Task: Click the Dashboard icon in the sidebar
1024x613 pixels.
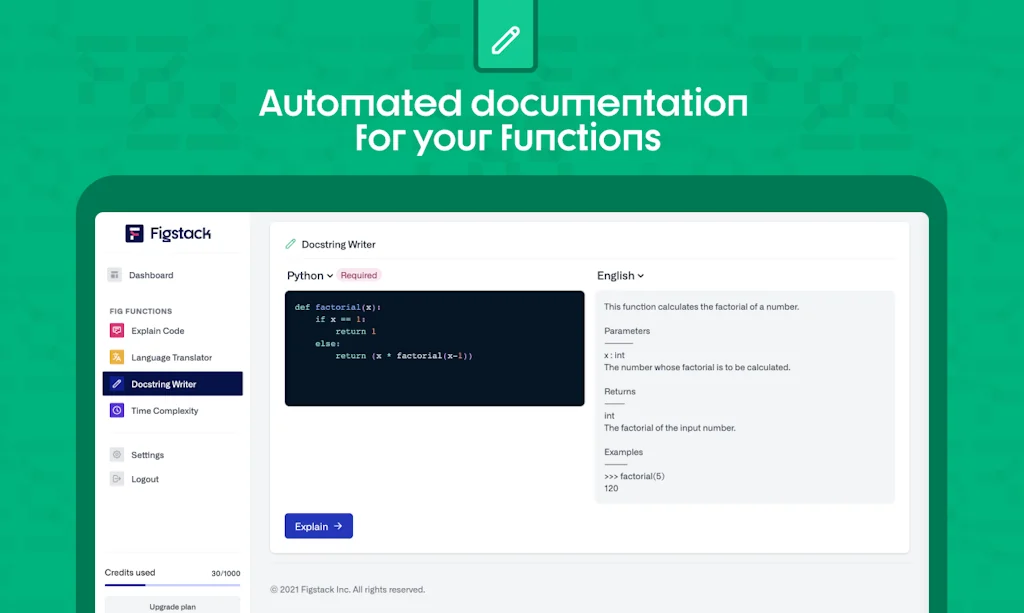Action: pos(117,274)
